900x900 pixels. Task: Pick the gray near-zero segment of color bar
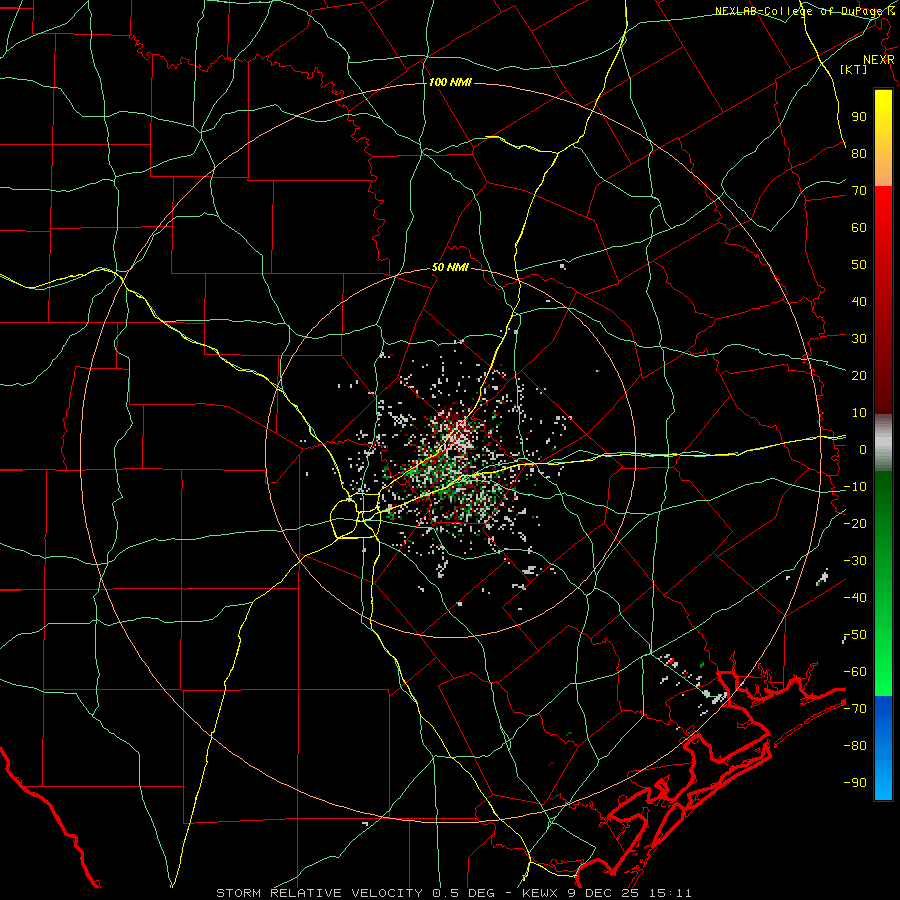883,442
